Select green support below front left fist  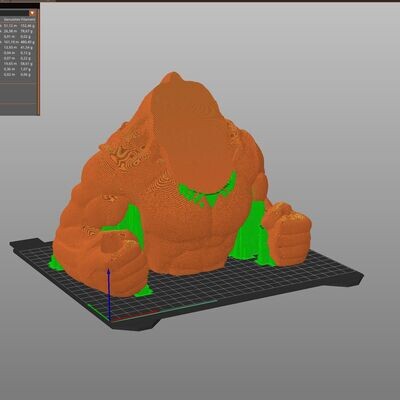point(143,291)
